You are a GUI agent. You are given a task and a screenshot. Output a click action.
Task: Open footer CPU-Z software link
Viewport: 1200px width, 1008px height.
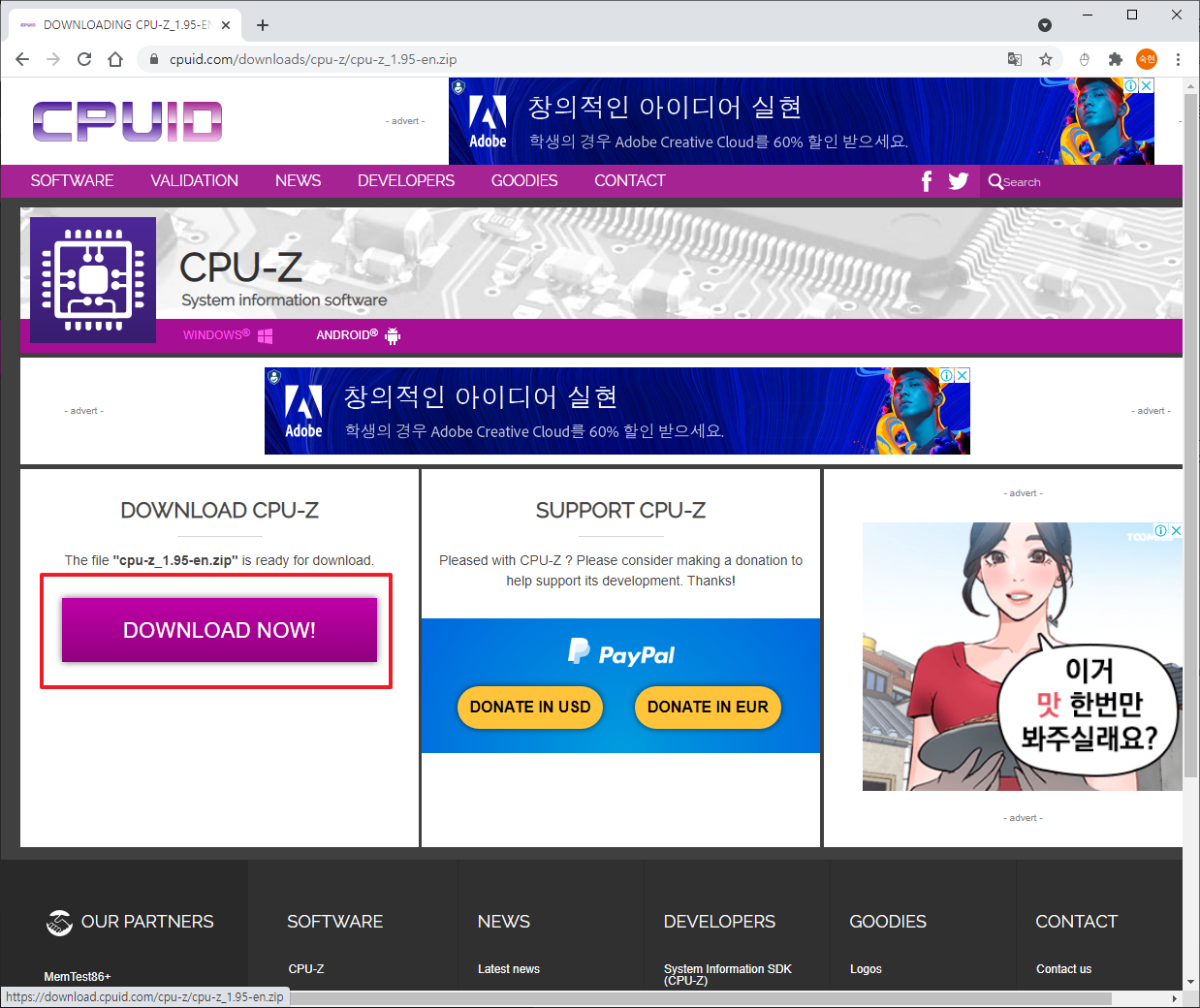[306, 969]
